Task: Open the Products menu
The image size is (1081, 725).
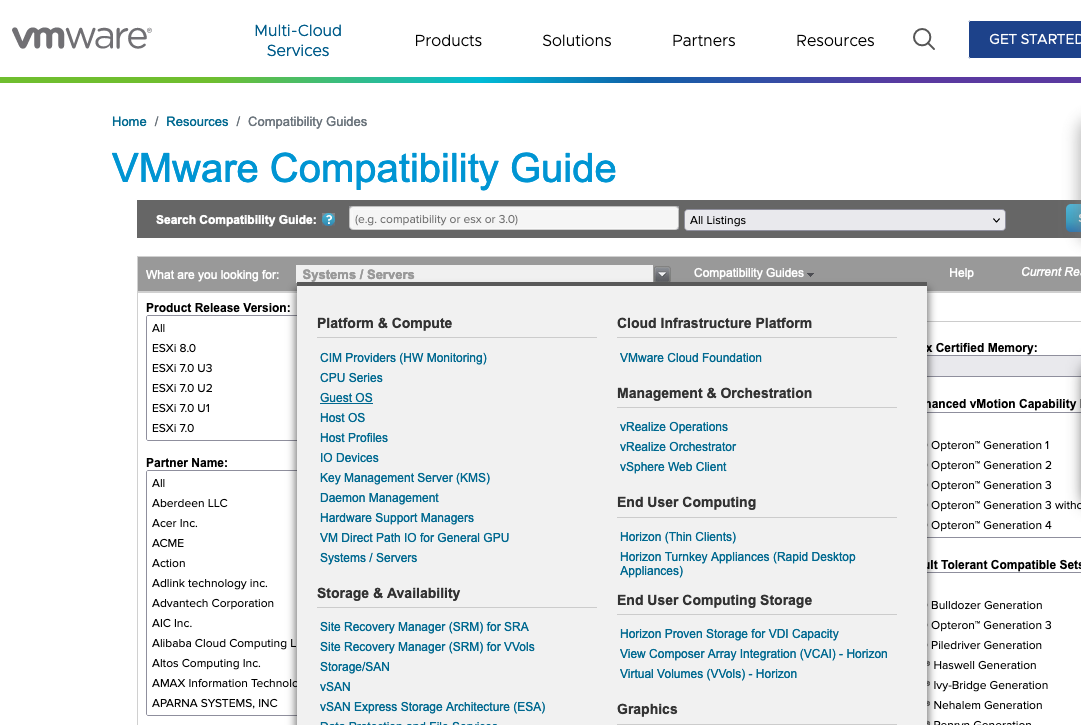Action: (x=448, y=41)
